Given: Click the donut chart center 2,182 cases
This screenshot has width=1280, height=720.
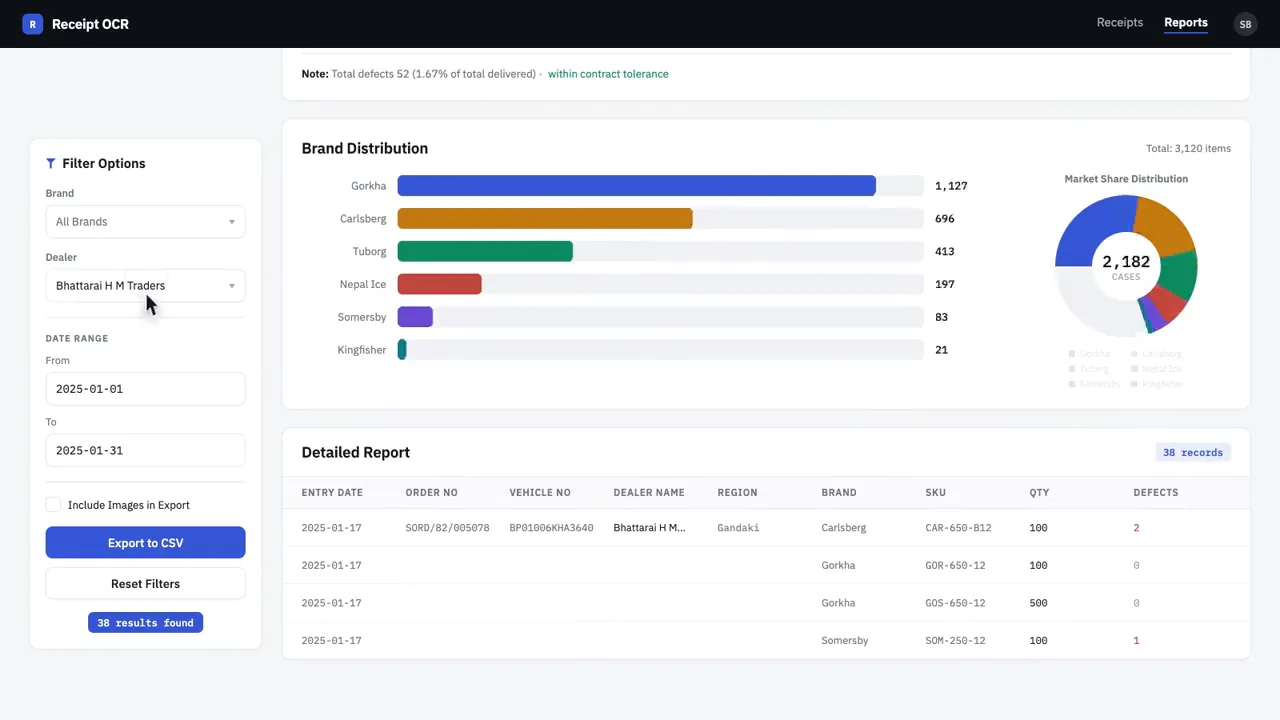Looking at the screenshot, I should [x=1126, y=266].
